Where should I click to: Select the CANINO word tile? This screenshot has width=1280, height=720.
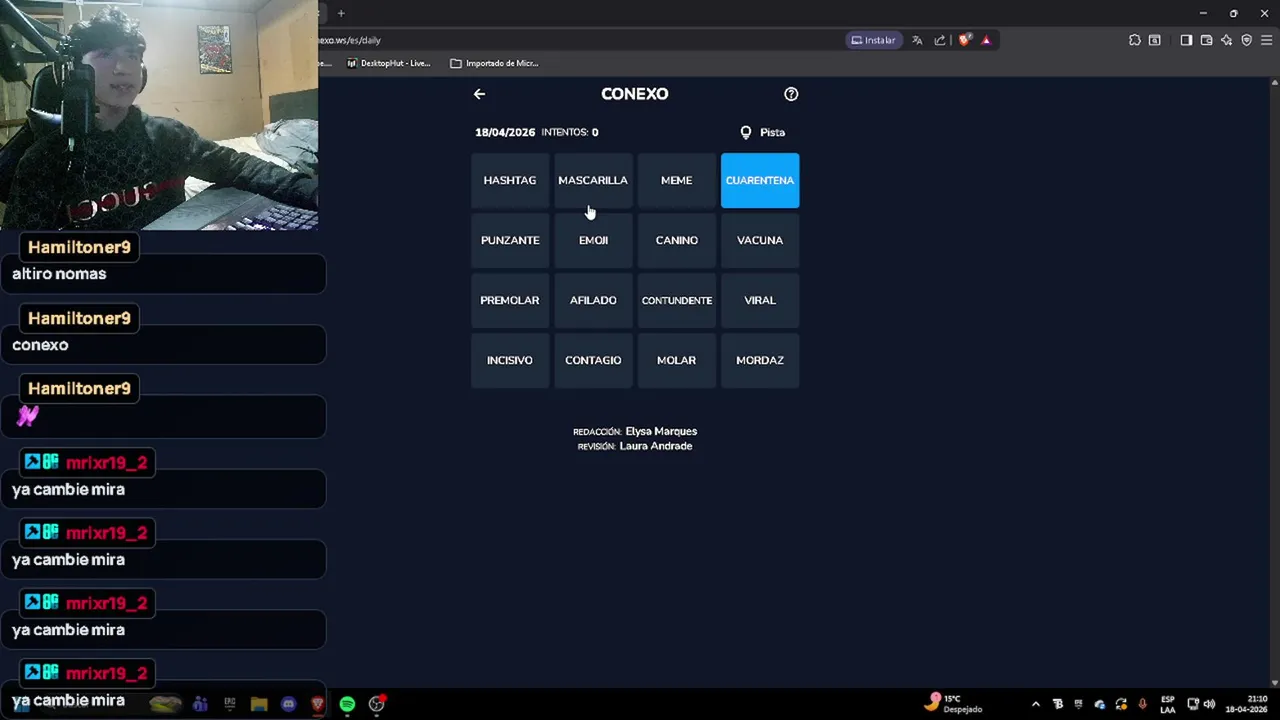676,240
